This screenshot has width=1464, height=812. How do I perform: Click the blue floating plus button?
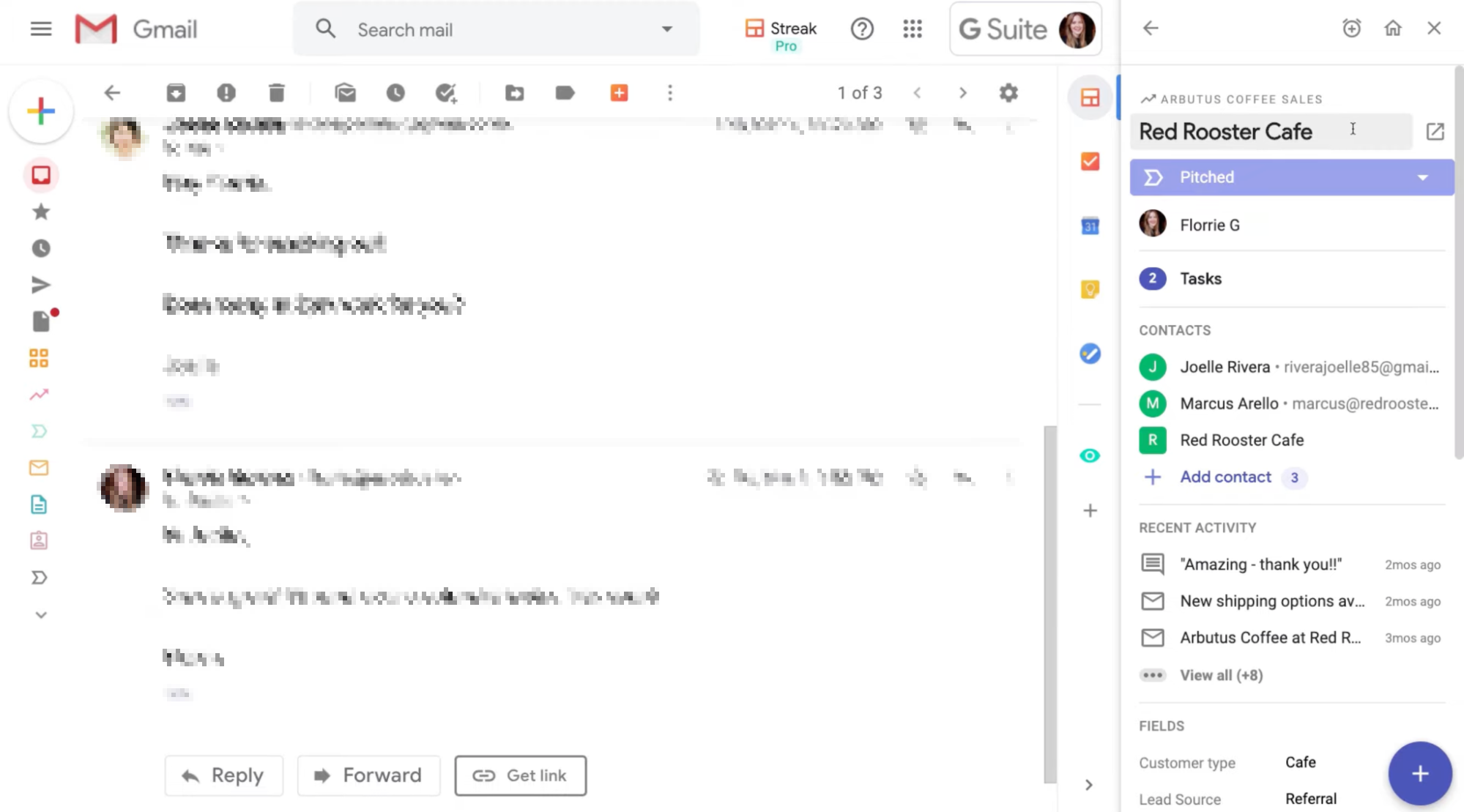tap(1419, 773)
